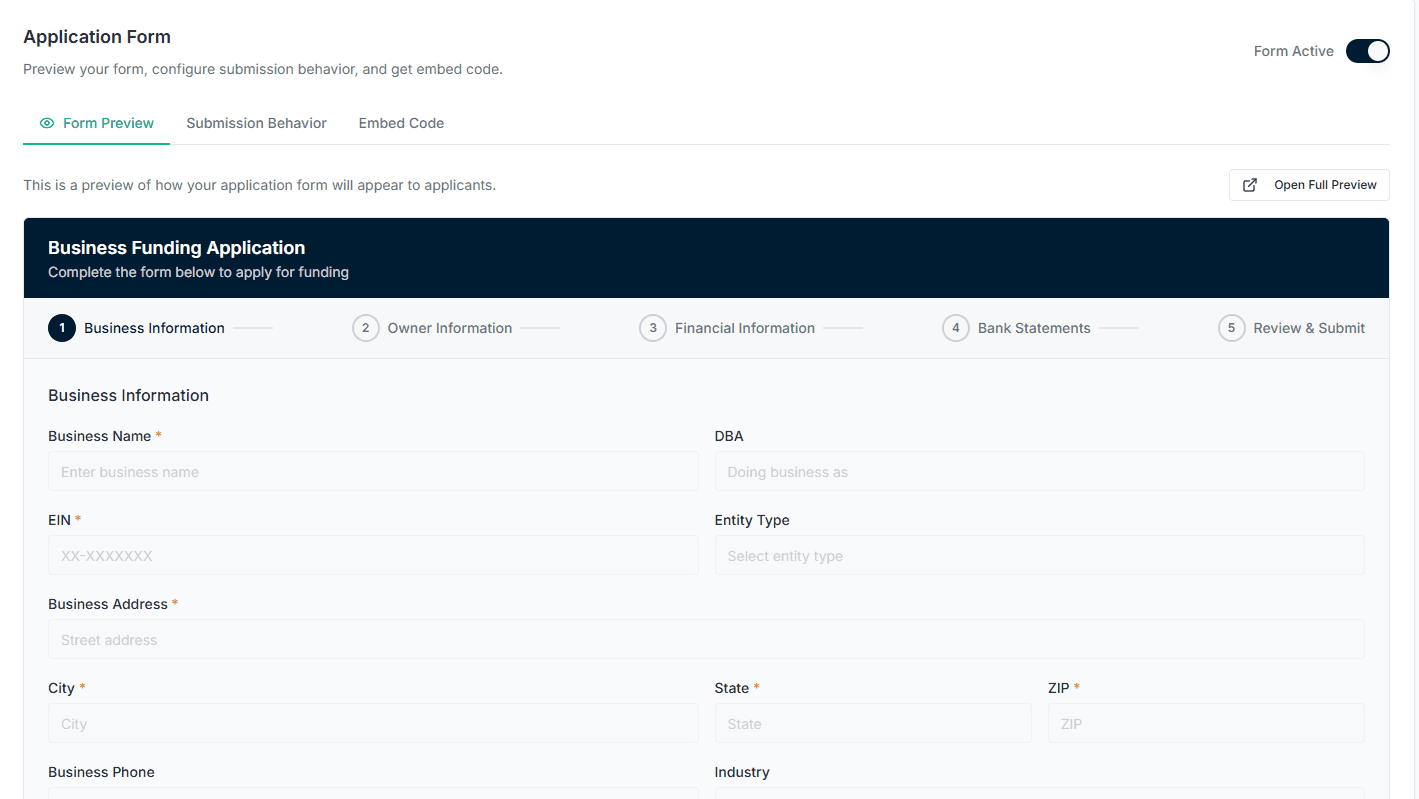
Task: Click step 3 Financial Information circle
Action: tap(652, 327)
